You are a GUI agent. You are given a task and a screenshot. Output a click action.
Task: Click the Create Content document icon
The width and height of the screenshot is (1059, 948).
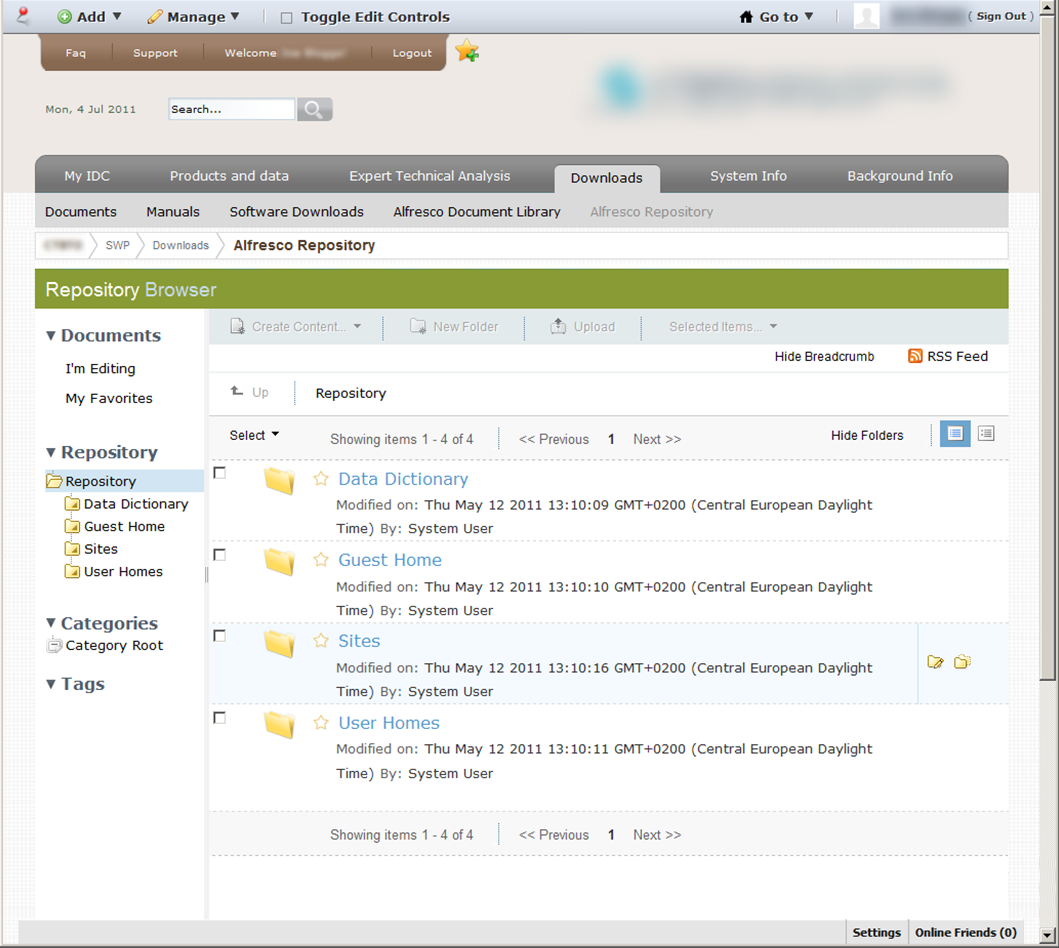pyautogui.click(x=237, y=327)
